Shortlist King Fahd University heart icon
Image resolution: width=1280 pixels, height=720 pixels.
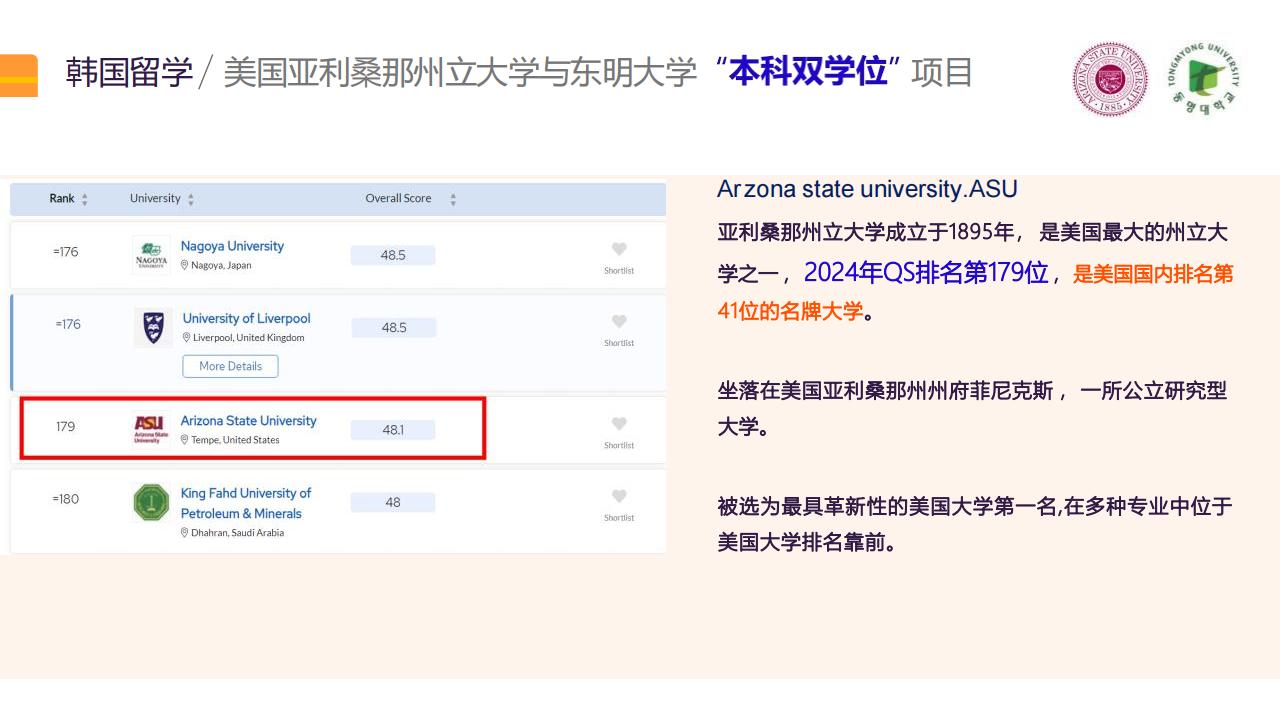click(x=619, y=496)
